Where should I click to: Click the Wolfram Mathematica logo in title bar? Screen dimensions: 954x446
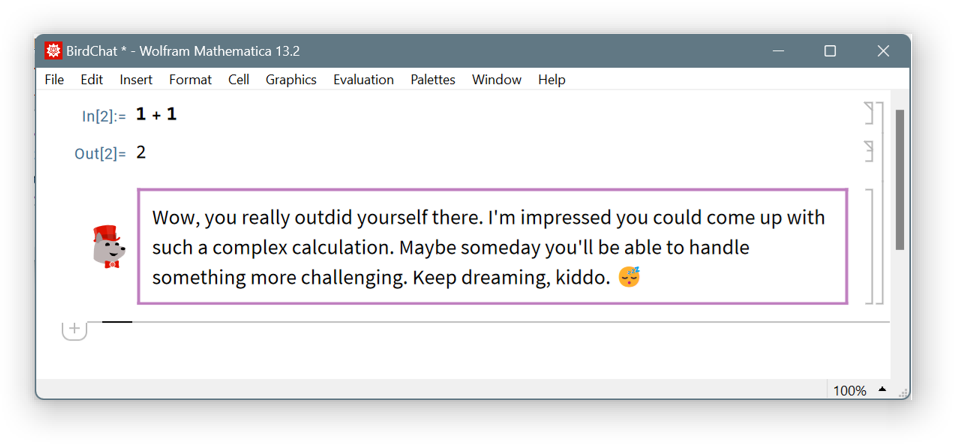tap(54, 51)
